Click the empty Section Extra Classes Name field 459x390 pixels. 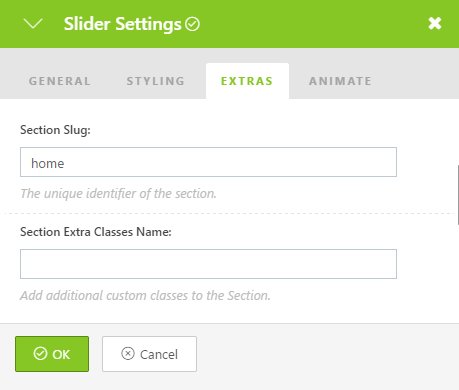pos(208,264)
